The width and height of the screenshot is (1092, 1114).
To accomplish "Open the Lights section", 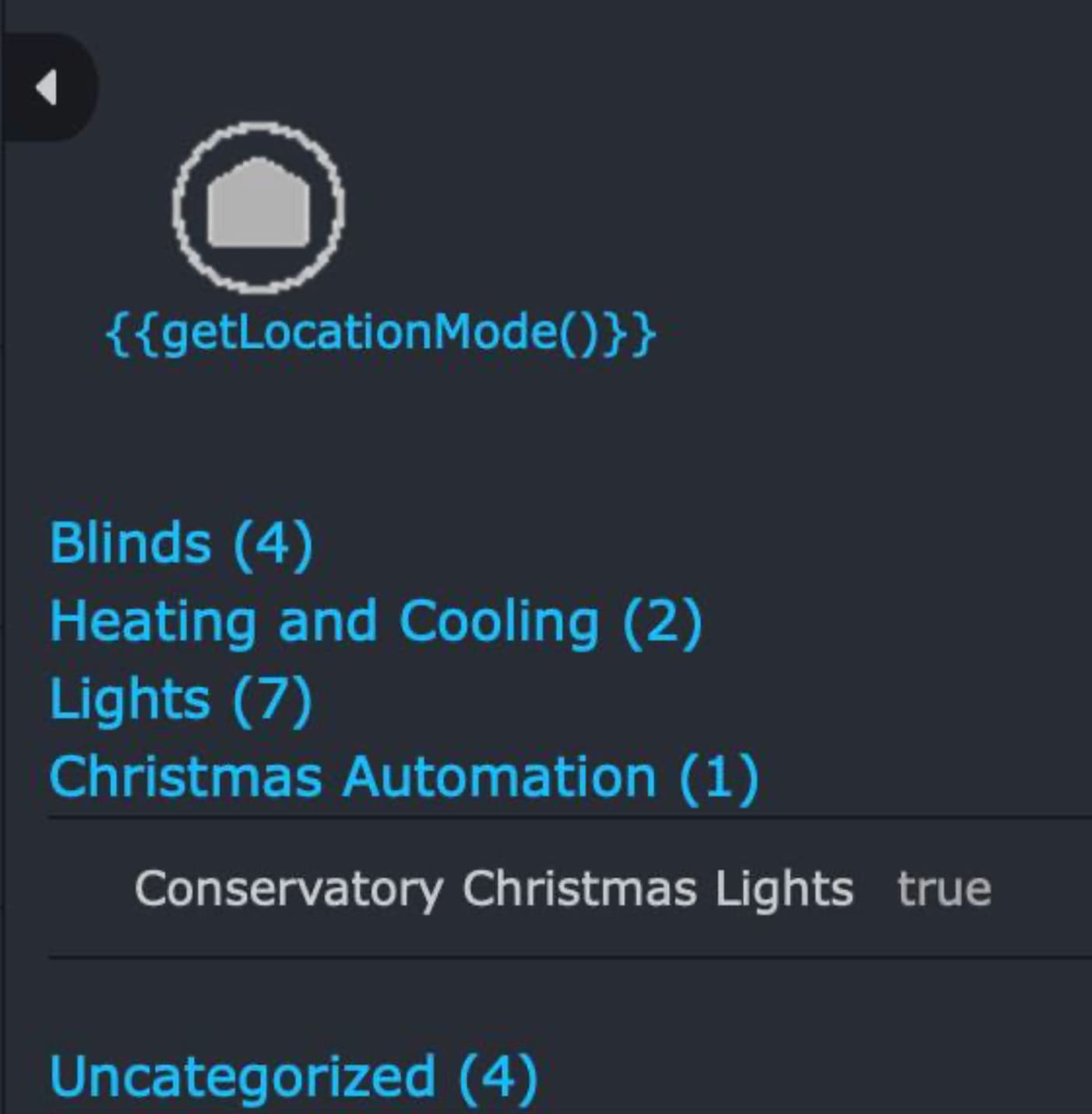I will [179, 699].
